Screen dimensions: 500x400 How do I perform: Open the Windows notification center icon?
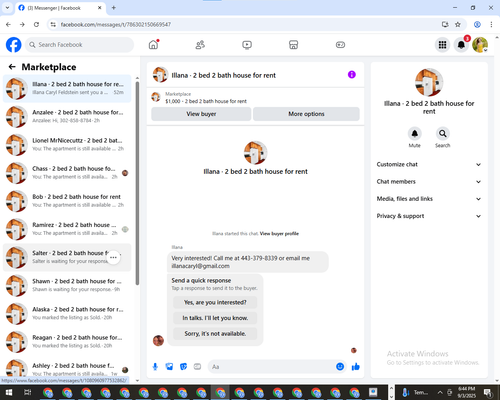coord(488,392)
